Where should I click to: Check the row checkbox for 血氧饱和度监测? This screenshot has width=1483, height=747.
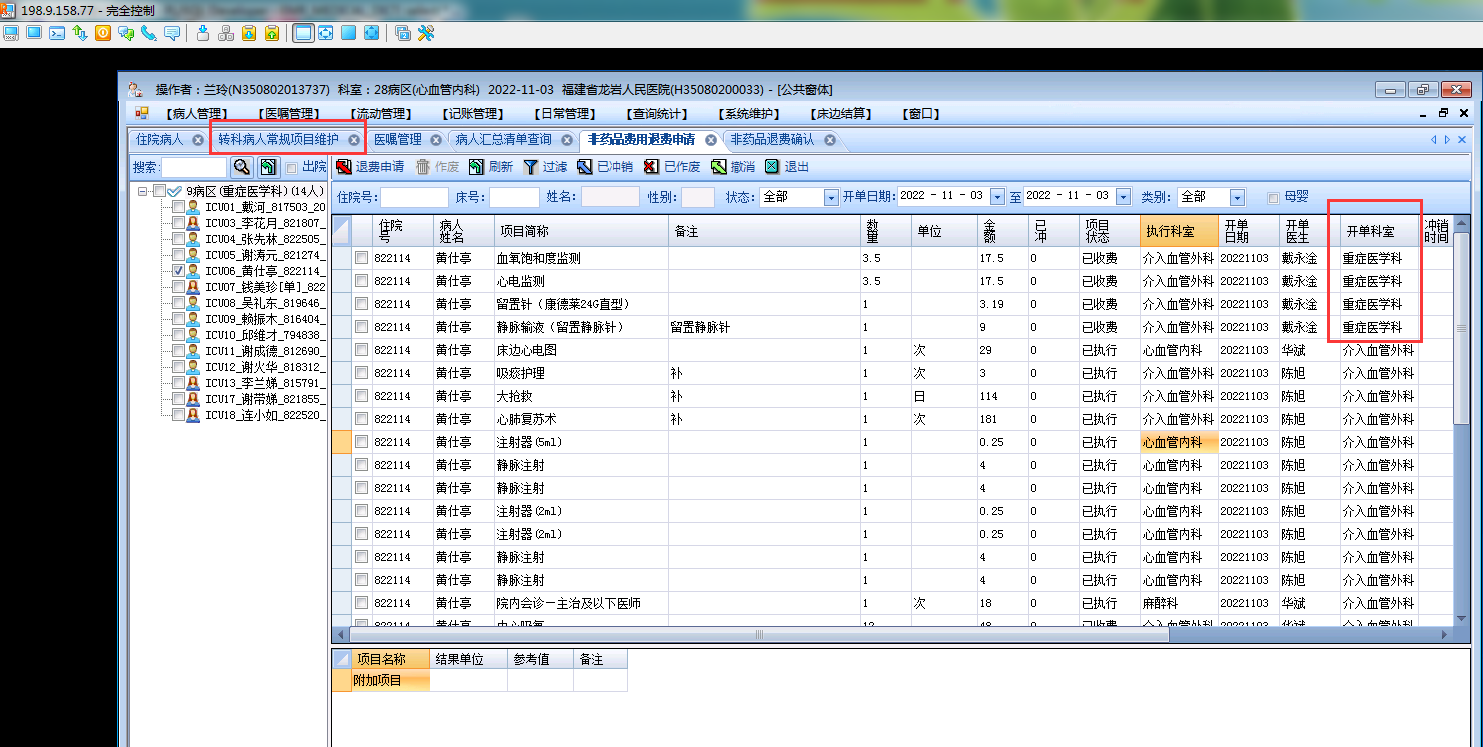click(361, 258)
